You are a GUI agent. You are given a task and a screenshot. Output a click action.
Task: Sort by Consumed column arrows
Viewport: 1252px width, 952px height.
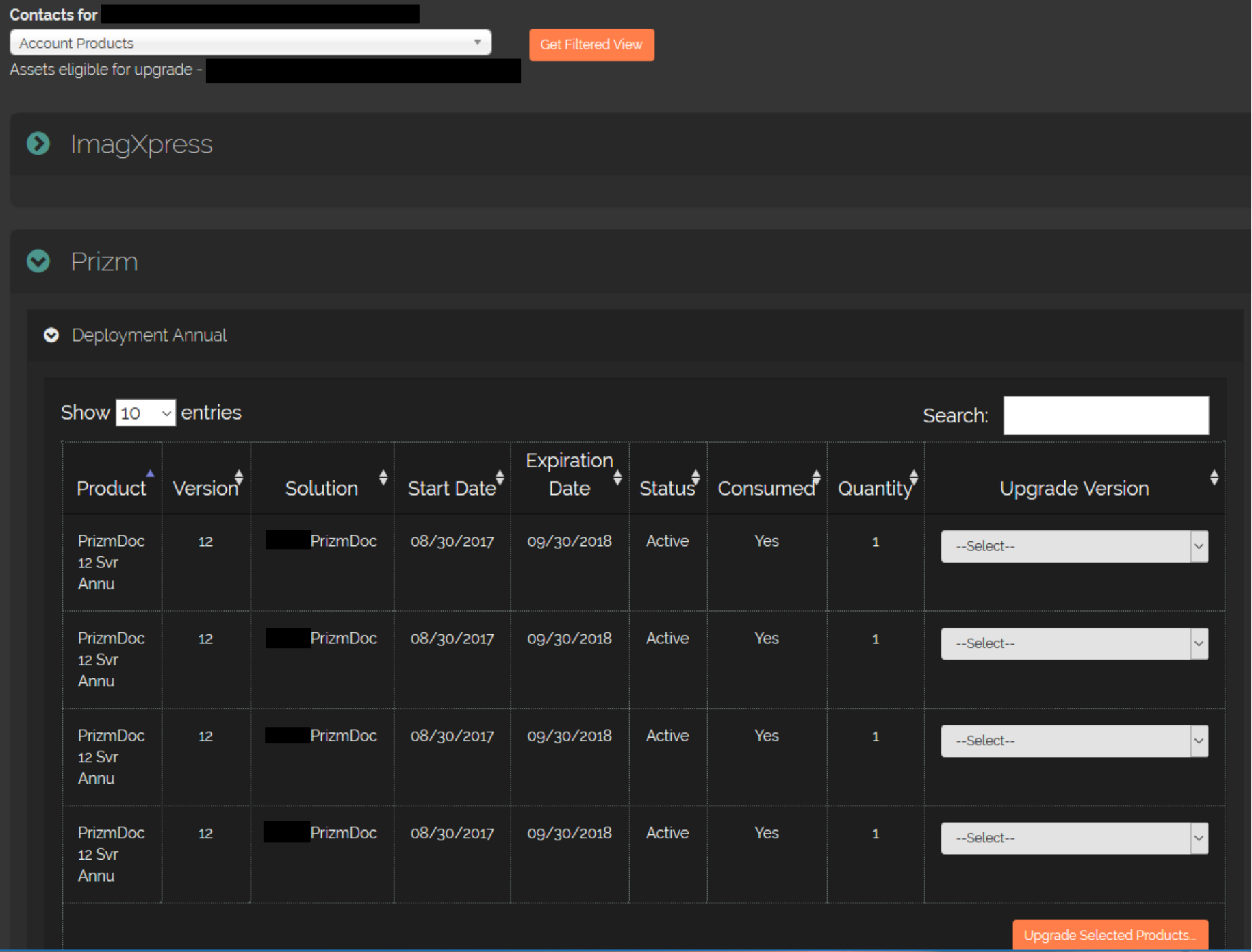(x=816, y=477)
